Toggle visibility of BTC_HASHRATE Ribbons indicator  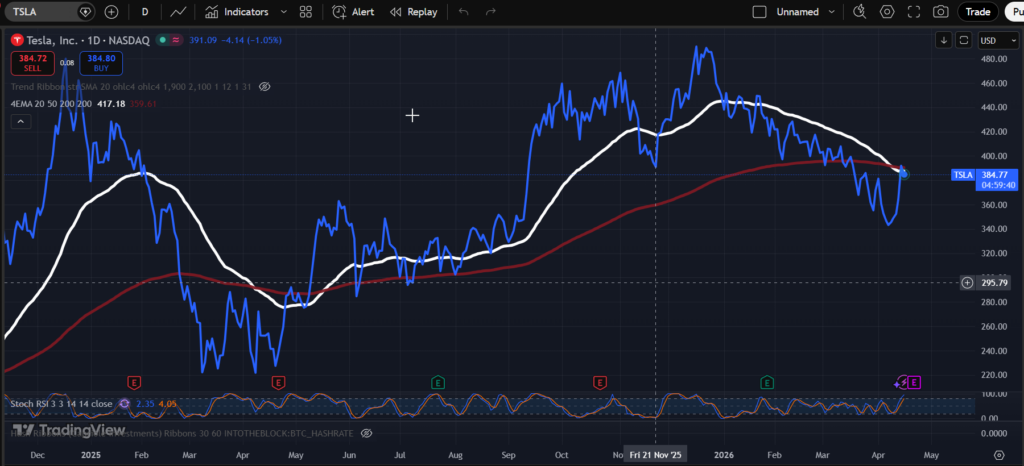pyautogui.click(x=366, y=433)
